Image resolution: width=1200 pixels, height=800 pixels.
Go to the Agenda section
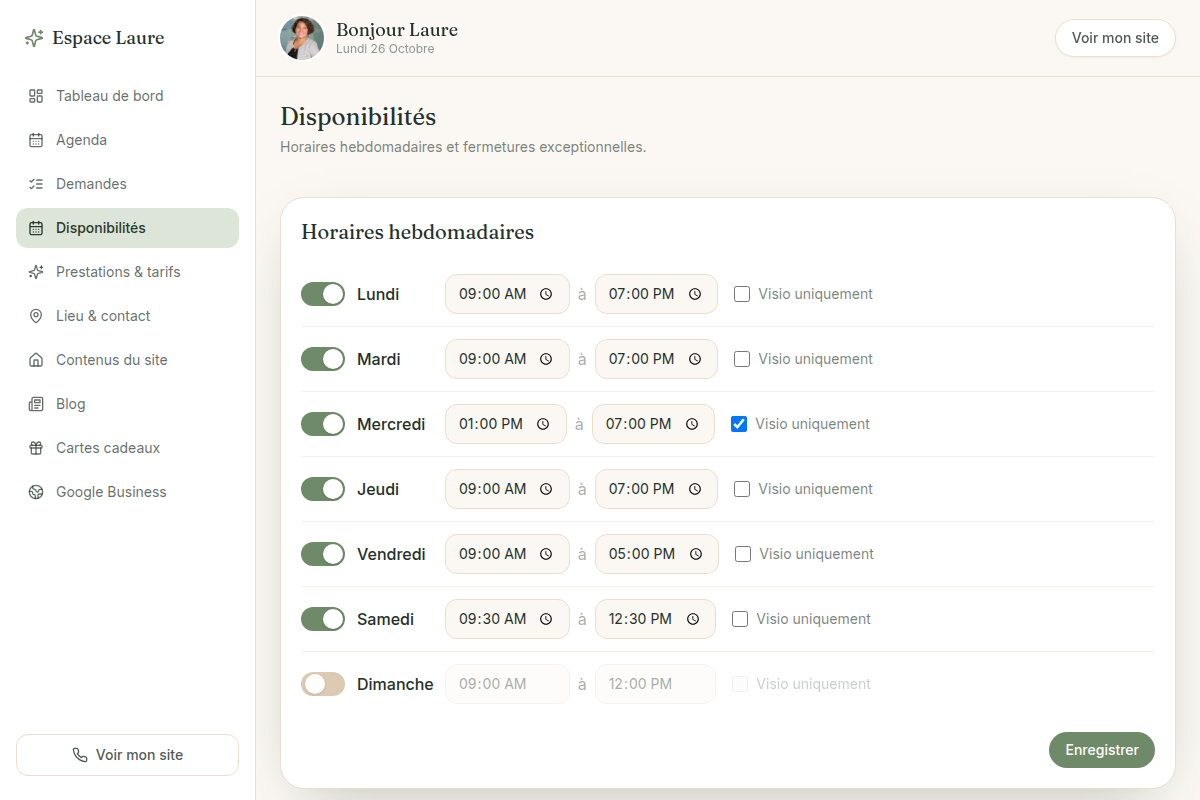(x=127, y=140)
